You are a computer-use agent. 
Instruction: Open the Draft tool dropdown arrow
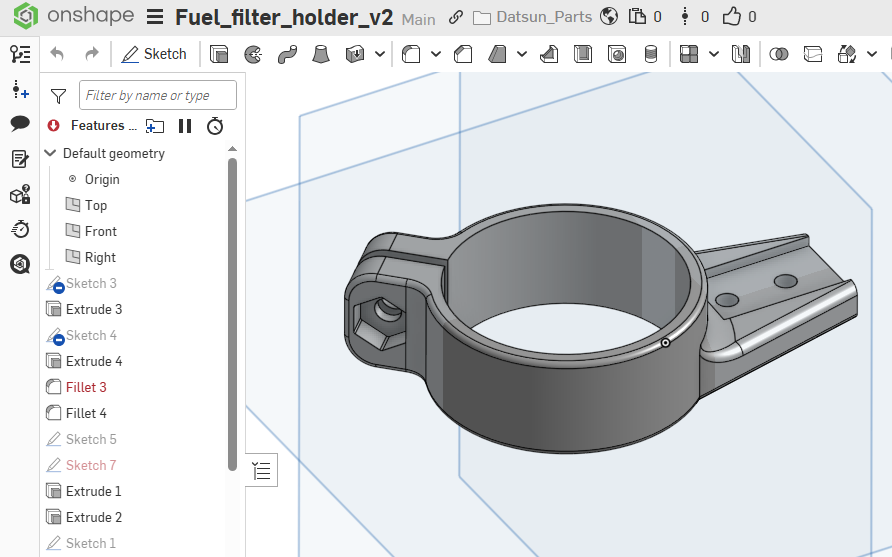pos(522,55)
